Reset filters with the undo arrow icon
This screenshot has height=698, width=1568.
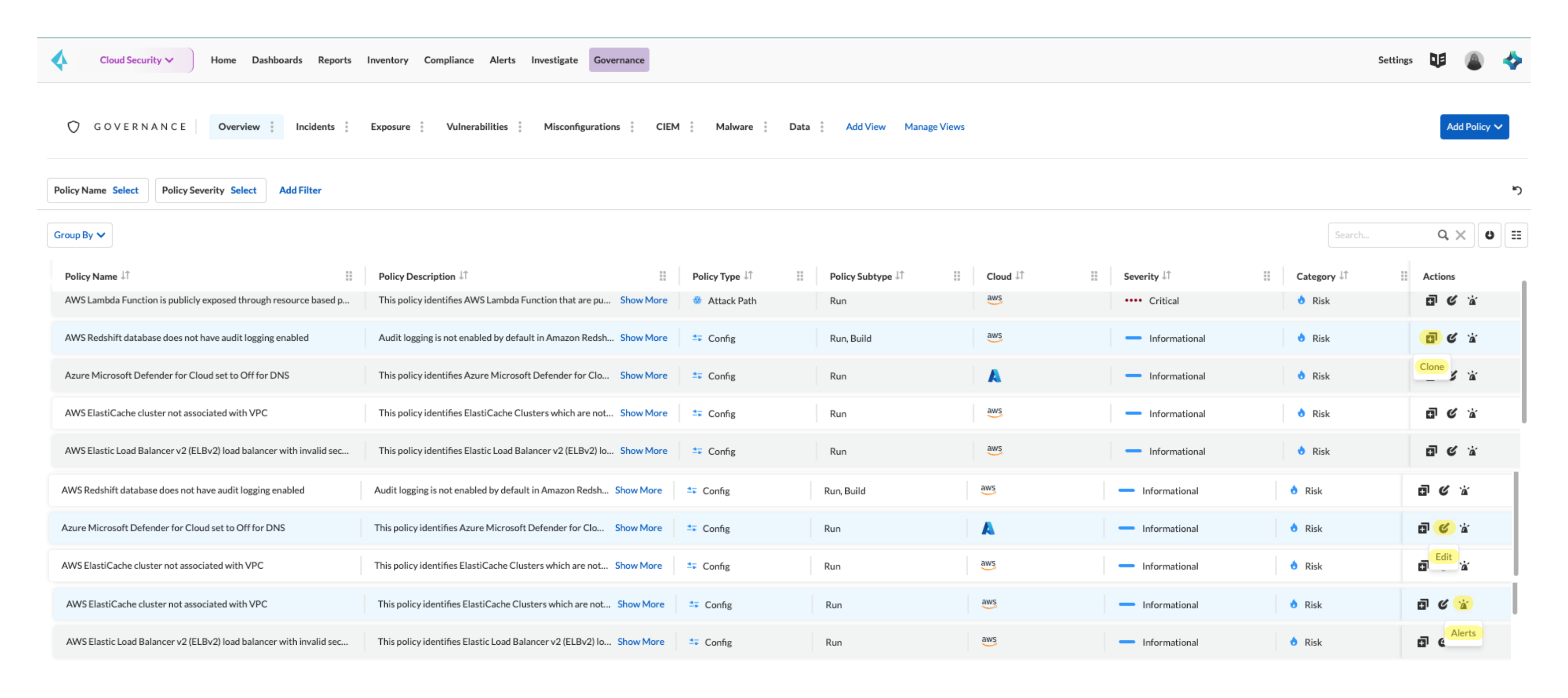pos(1516,190)
